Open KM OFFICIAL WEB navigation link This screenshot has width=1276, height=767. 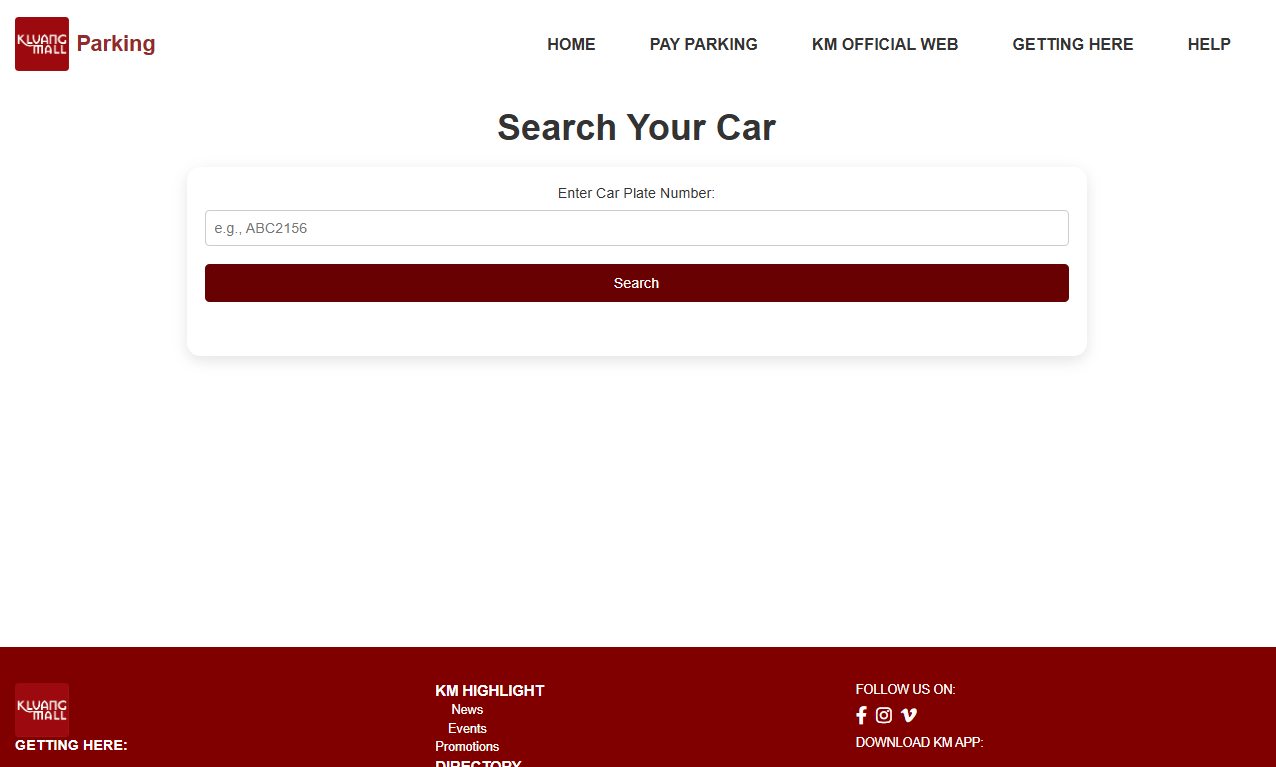885,44
